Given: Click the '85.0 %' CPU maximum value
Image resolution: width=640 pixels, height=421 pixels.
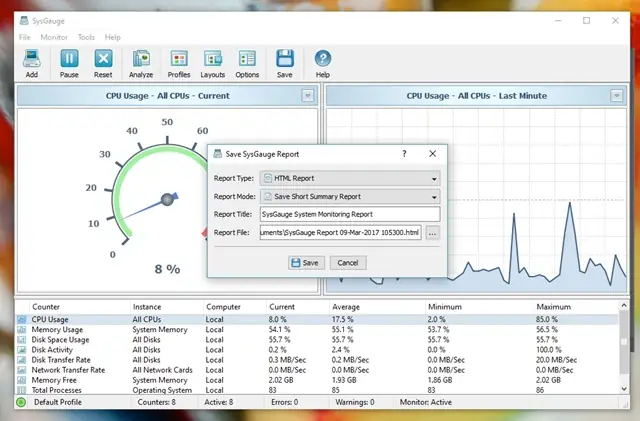Looking at the screenshot, I should pos(547,319).
